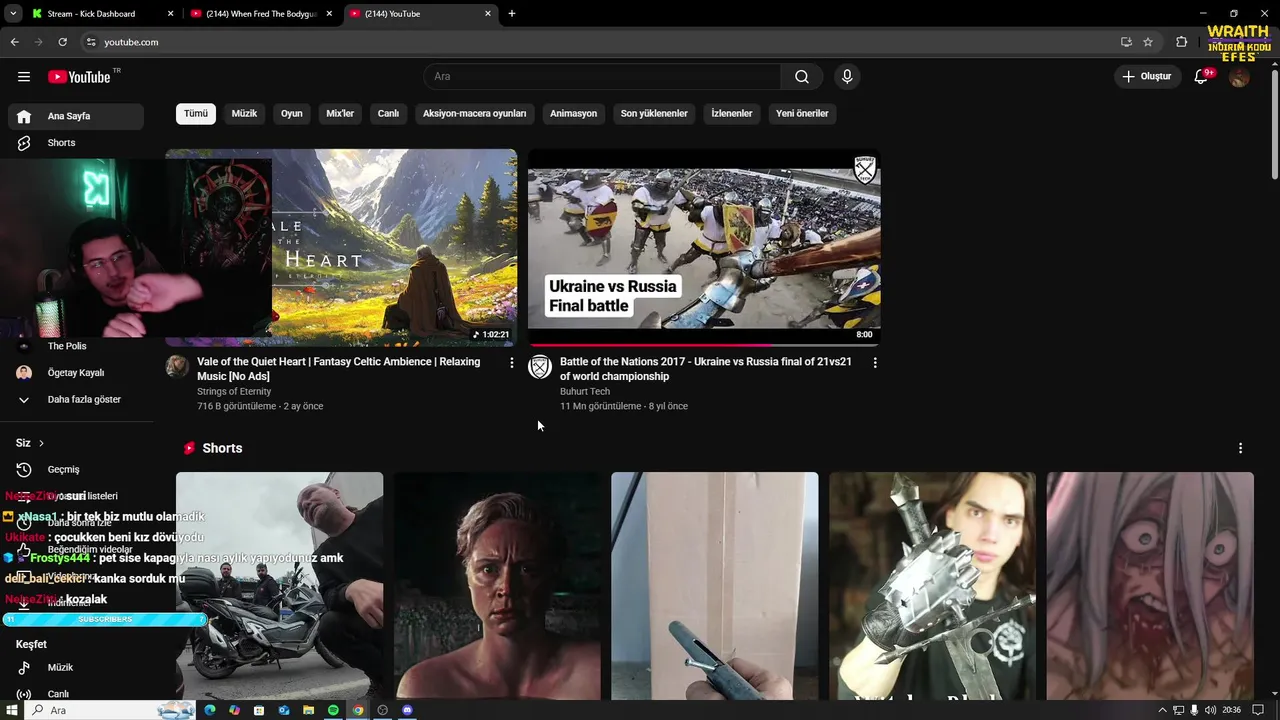Click the install app icon in the address bar
Screen dimensions: 1280x720
click(1126, 42)
